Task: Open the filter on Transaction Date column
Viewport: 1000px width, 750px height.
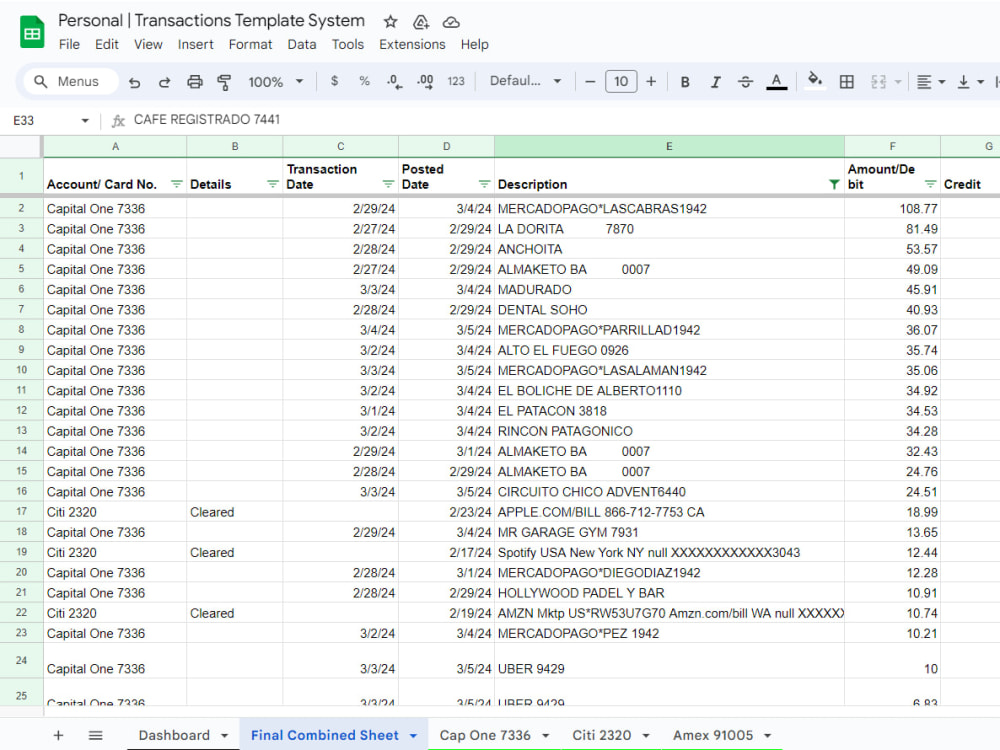Action: (388, 184)
